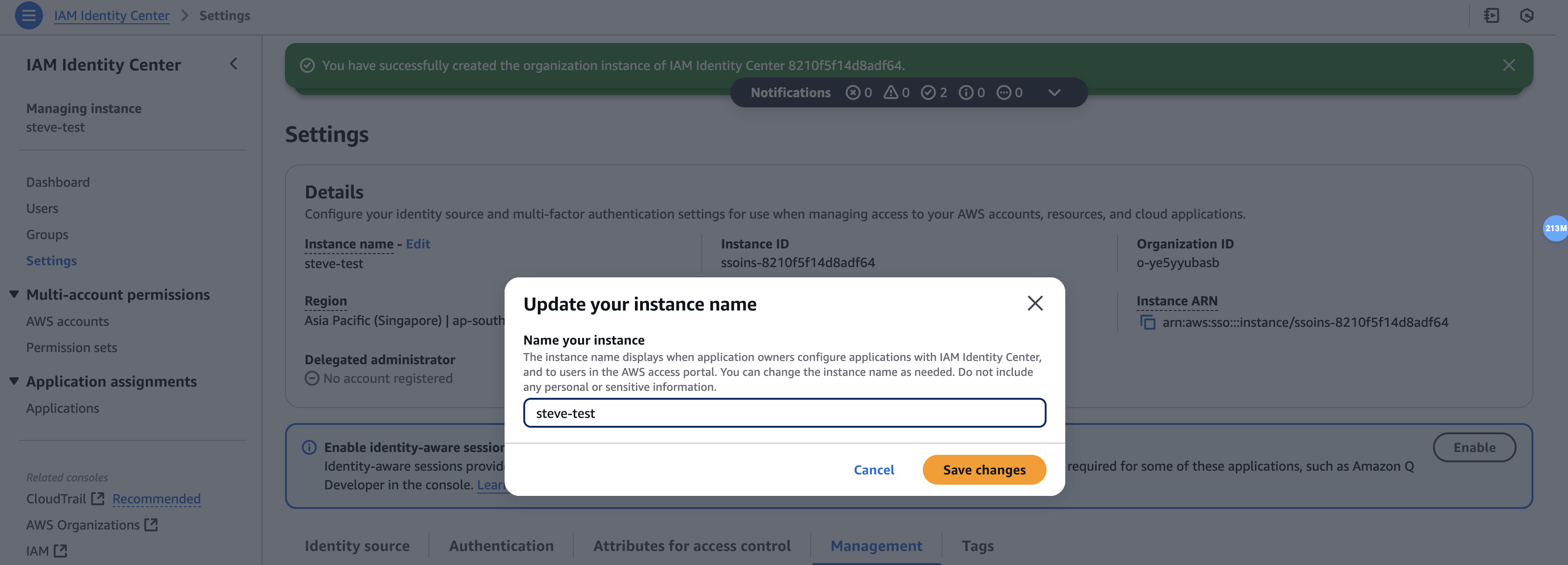The height and width of the screenshot is (565, 1568).
Task: Click the instance name text field
Action: pos(784,414)
